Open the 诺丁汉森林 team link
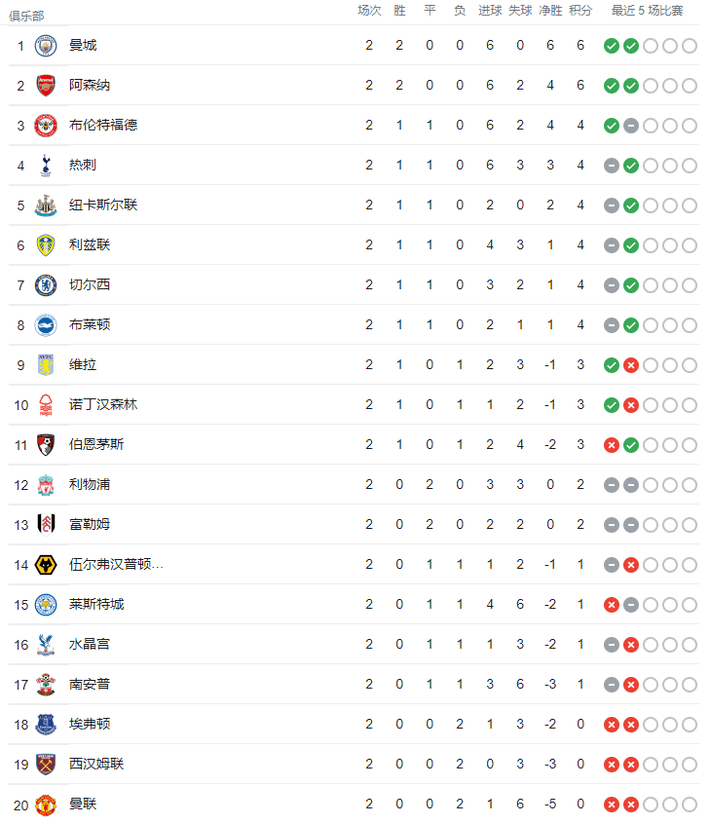The height and width of the screenshot is (824, 710). pos(103,405)
